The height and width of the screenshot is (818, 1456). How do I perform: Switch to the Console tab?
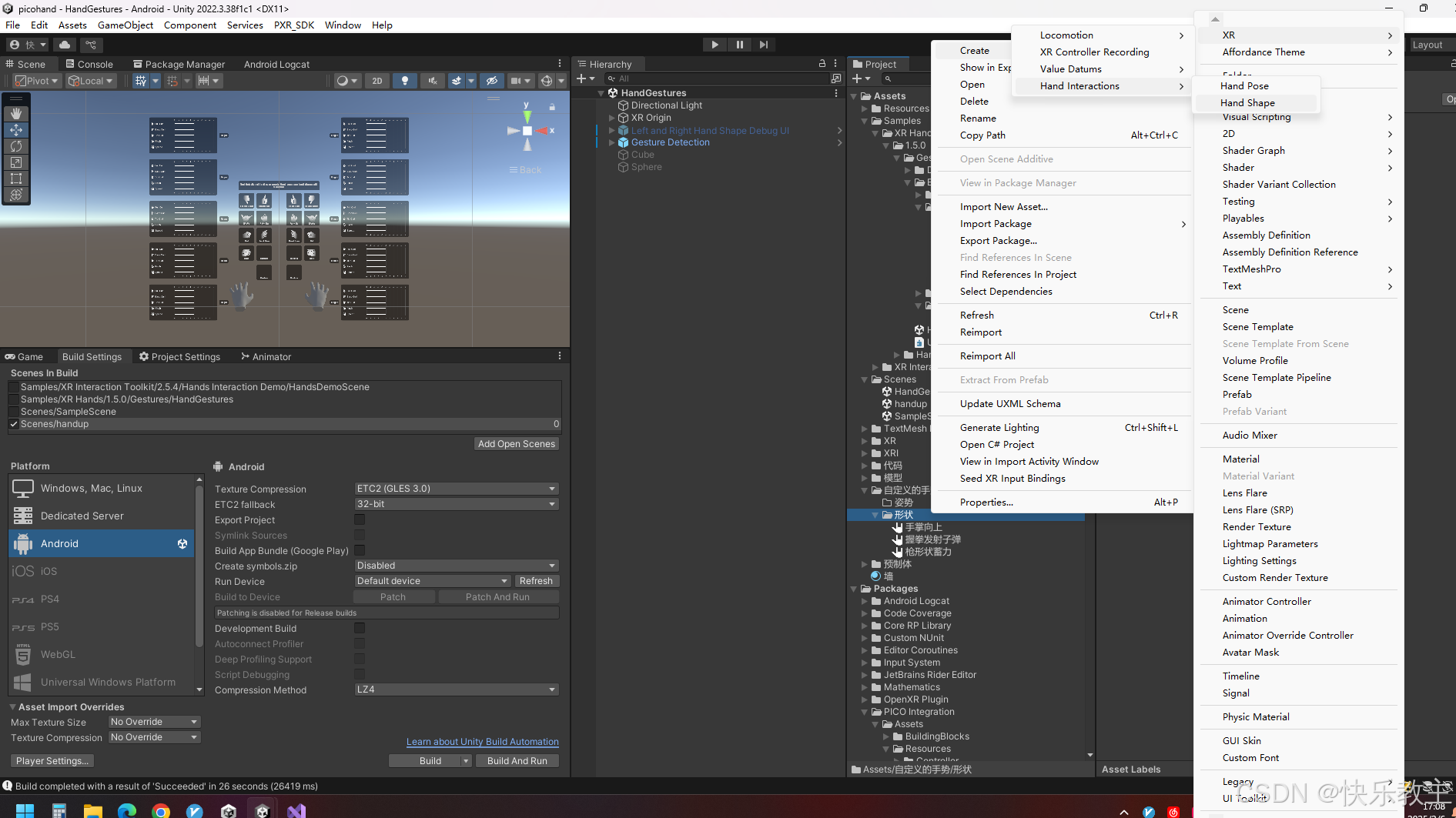[x=89, y=65]
